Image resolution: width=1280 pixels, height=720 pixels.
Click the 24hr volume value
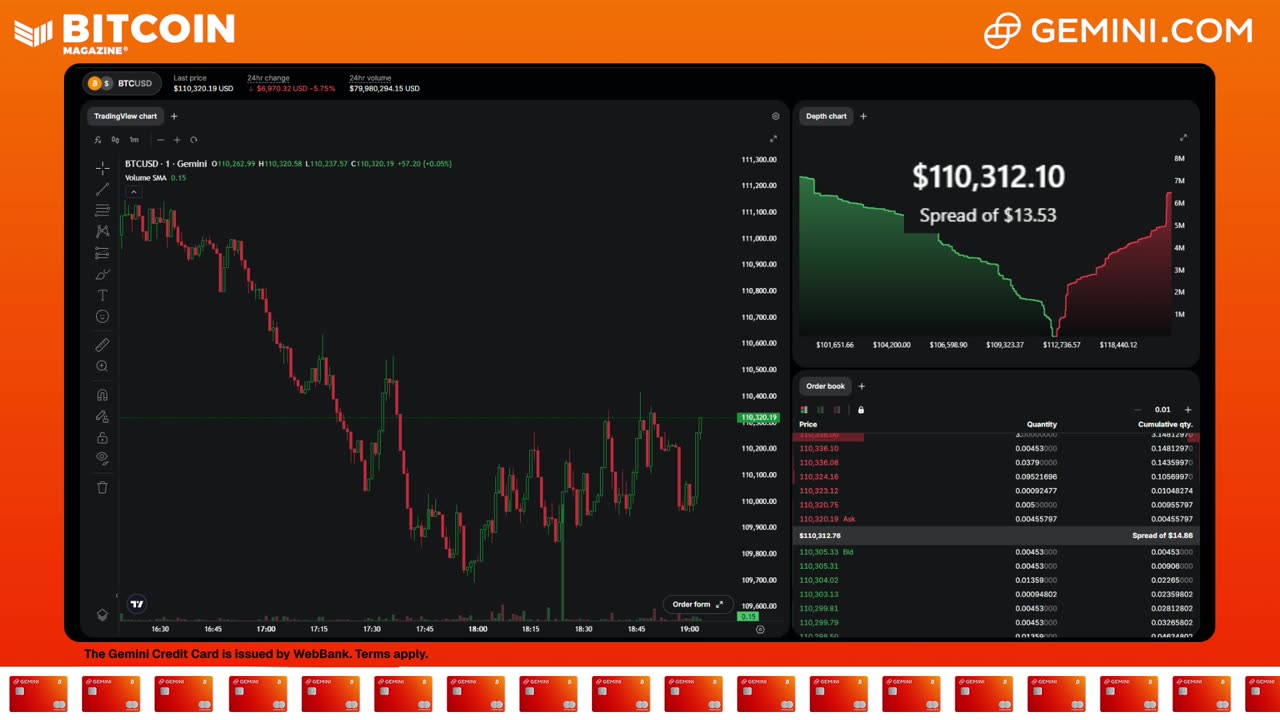[384, 88]
